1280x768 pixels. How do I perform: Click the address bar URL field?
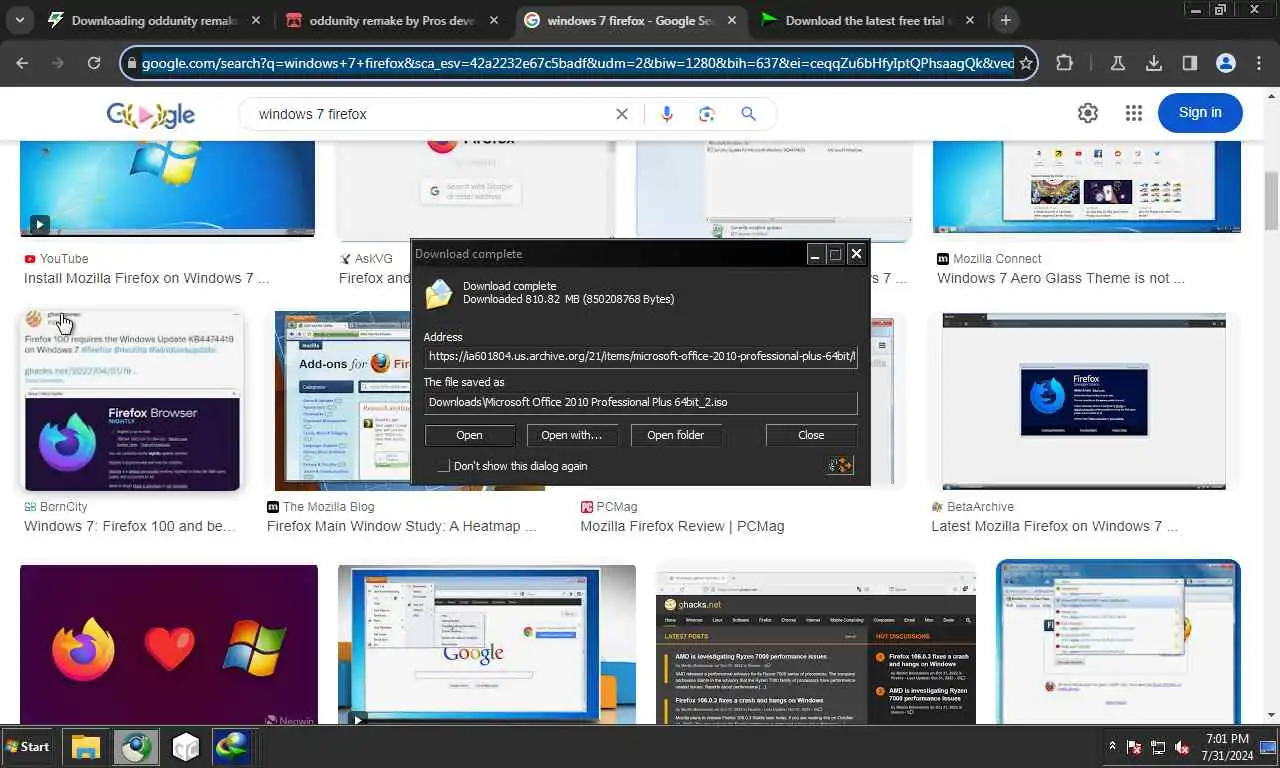(x=577, y=63)
